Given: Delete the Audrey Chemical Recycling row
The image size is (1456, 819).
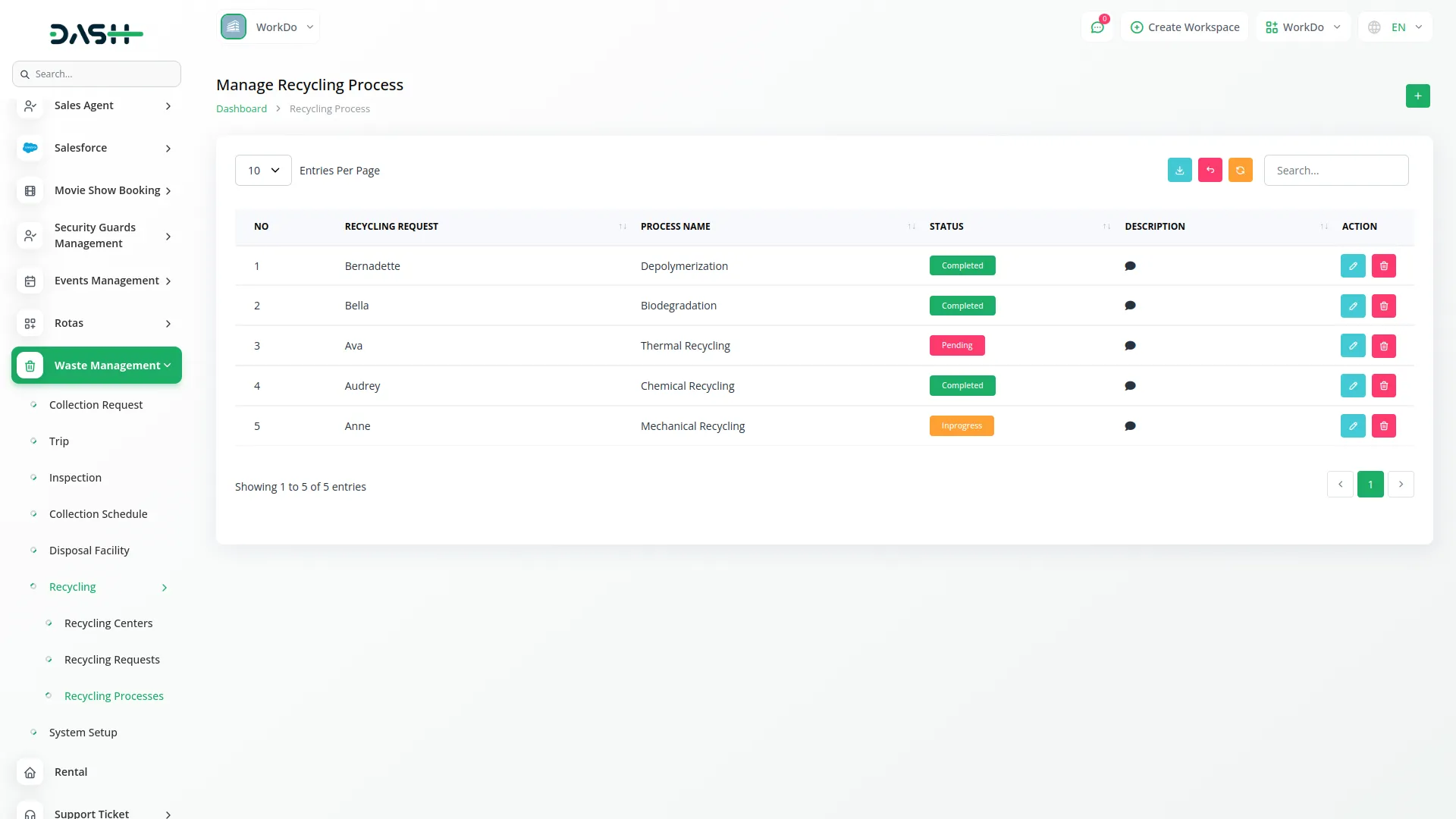Looking at the screenshot, I should pyautogui.click(x=1383, y=386).
